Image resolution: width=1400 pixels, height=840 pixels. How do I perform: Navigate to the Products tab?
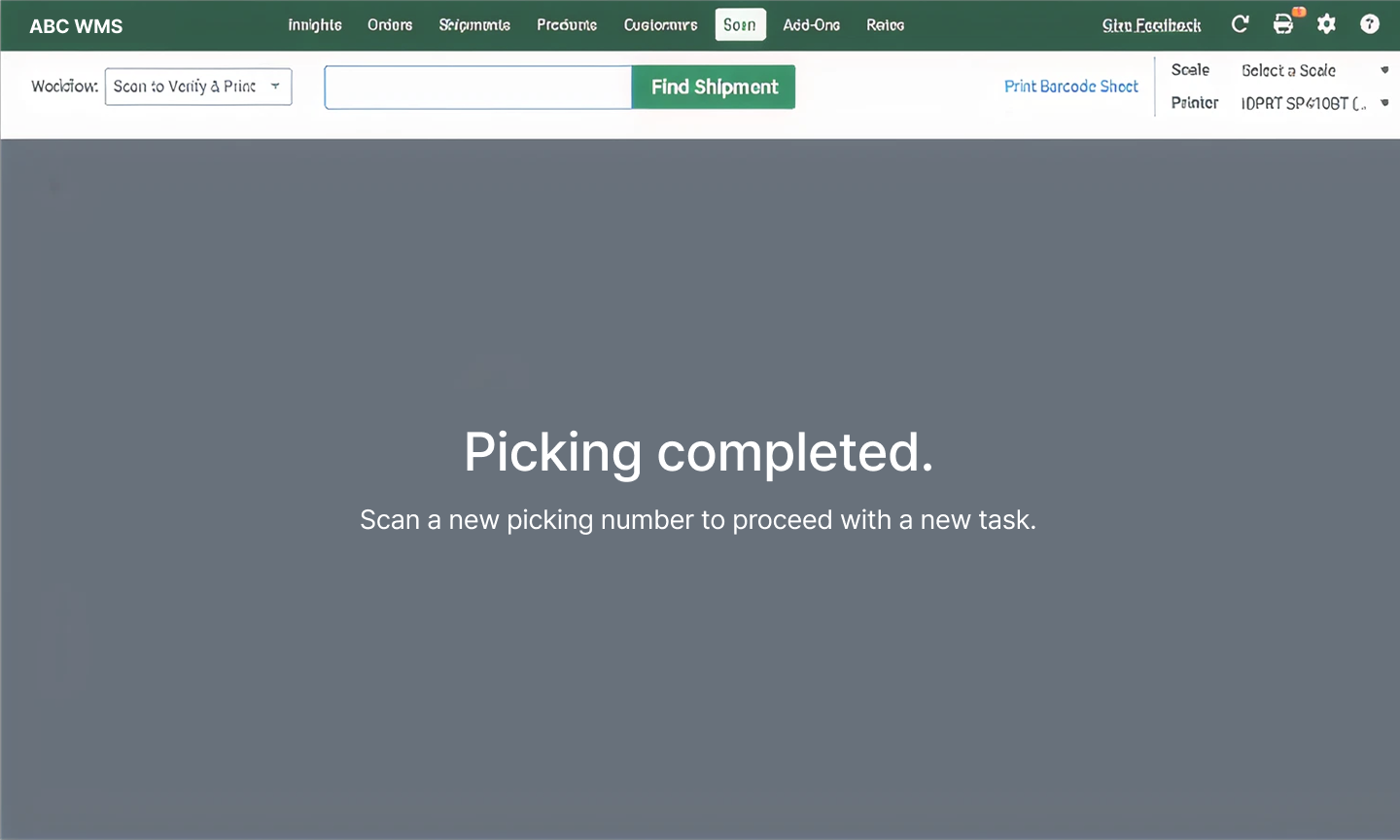[x=567, y=25]
